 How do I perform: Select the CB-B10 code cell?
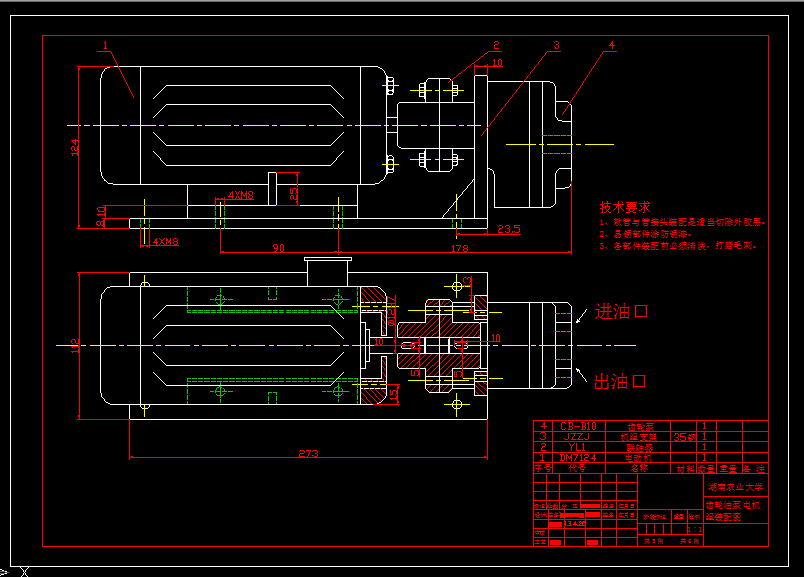pos(578,426)
